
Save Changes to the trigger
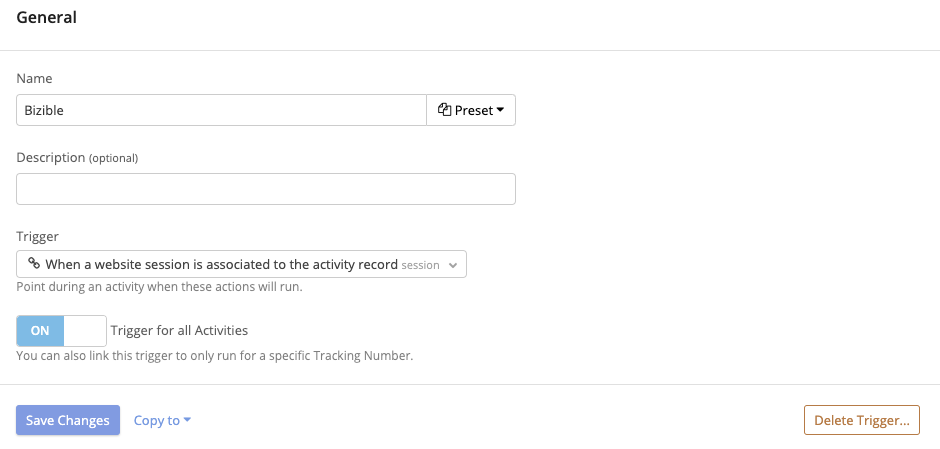(68, 420)
